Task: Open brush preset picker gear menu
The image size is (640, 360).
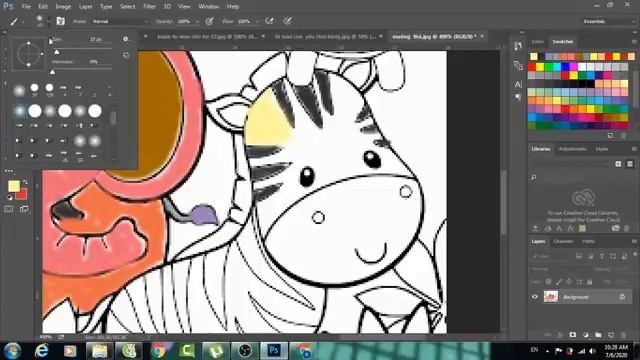Action: point(126,39)
